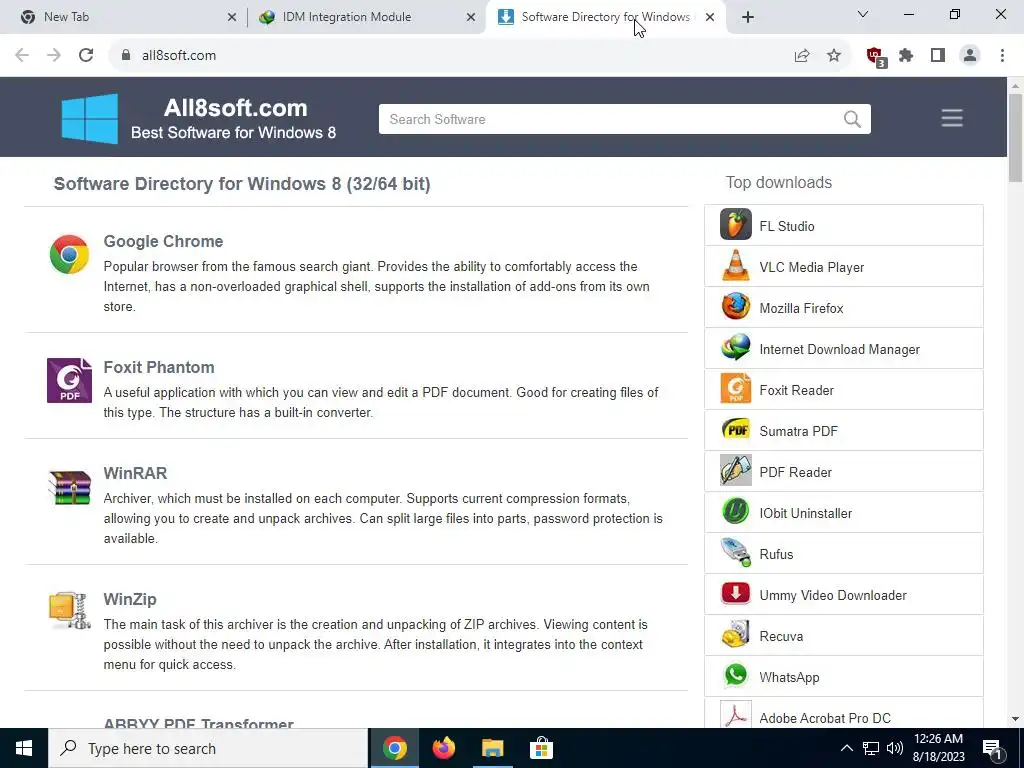Screen dimensions: 1024x768
Task: Open the uBlock Origin extension icon
Action: 876,57
